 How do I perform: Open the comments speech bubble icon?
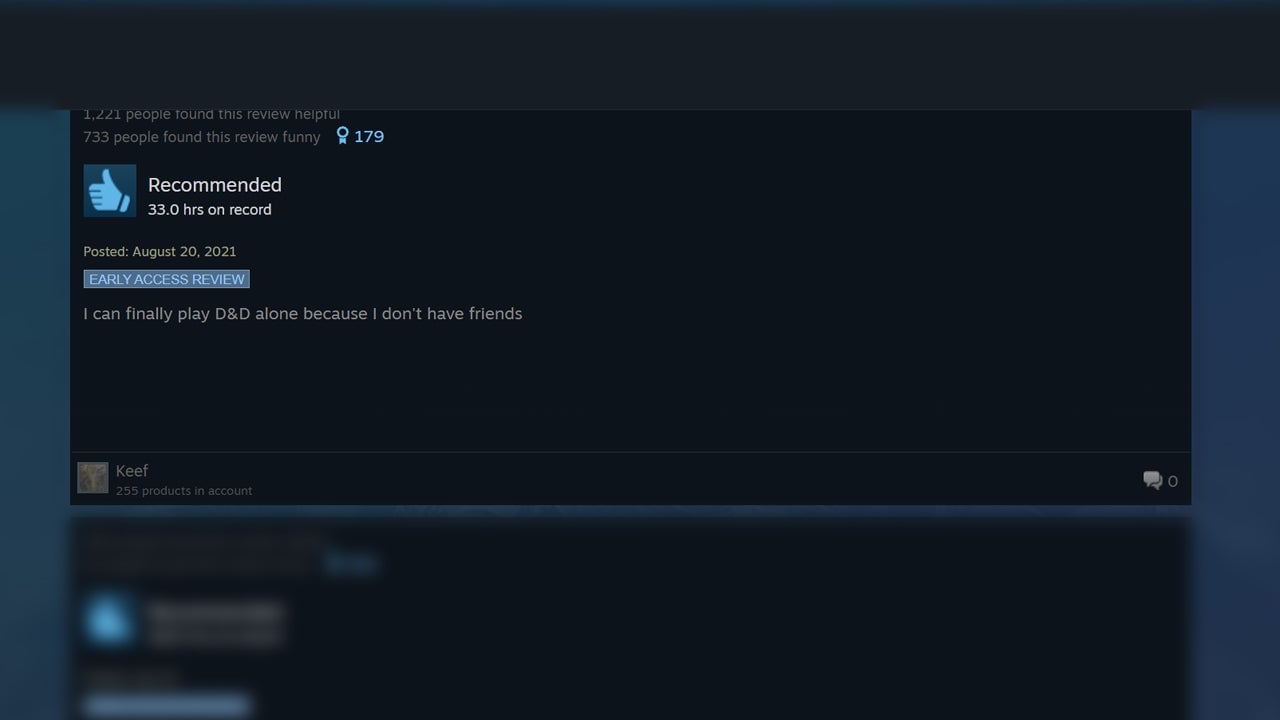click(x=1152, y=481)
